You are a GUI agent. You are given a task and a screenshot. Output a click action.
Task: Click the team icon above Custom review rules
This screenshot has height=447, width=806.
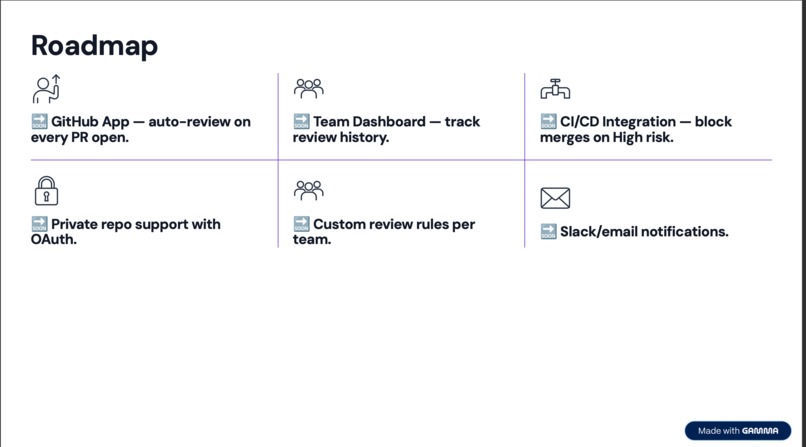(308, 191)
